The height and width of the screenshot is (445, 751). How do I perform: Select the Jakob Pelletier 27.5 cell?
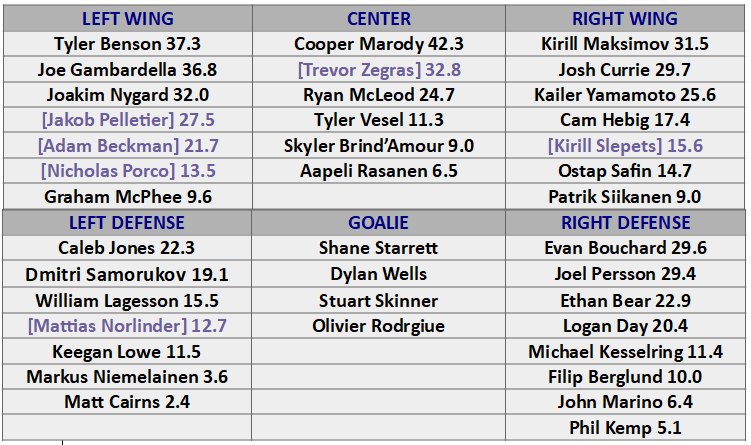pos(128,120)
